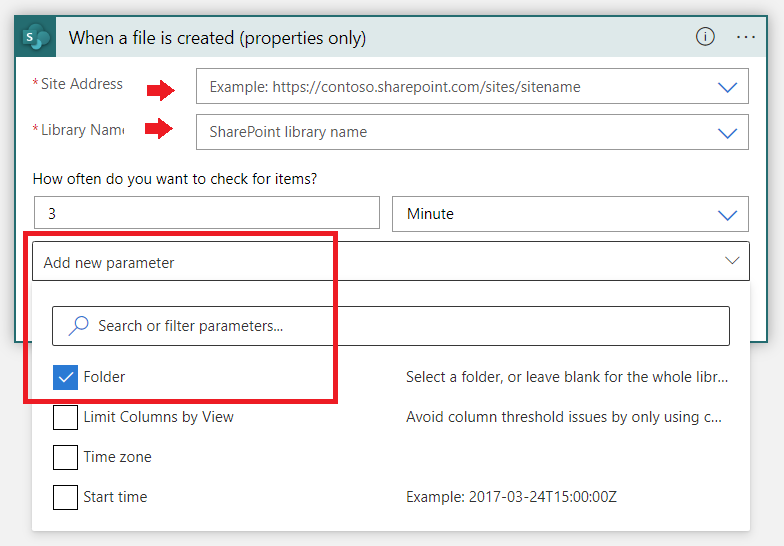Open the Library Name dropdown arrow
Viewport: 784px width, 546px height.
728,132
